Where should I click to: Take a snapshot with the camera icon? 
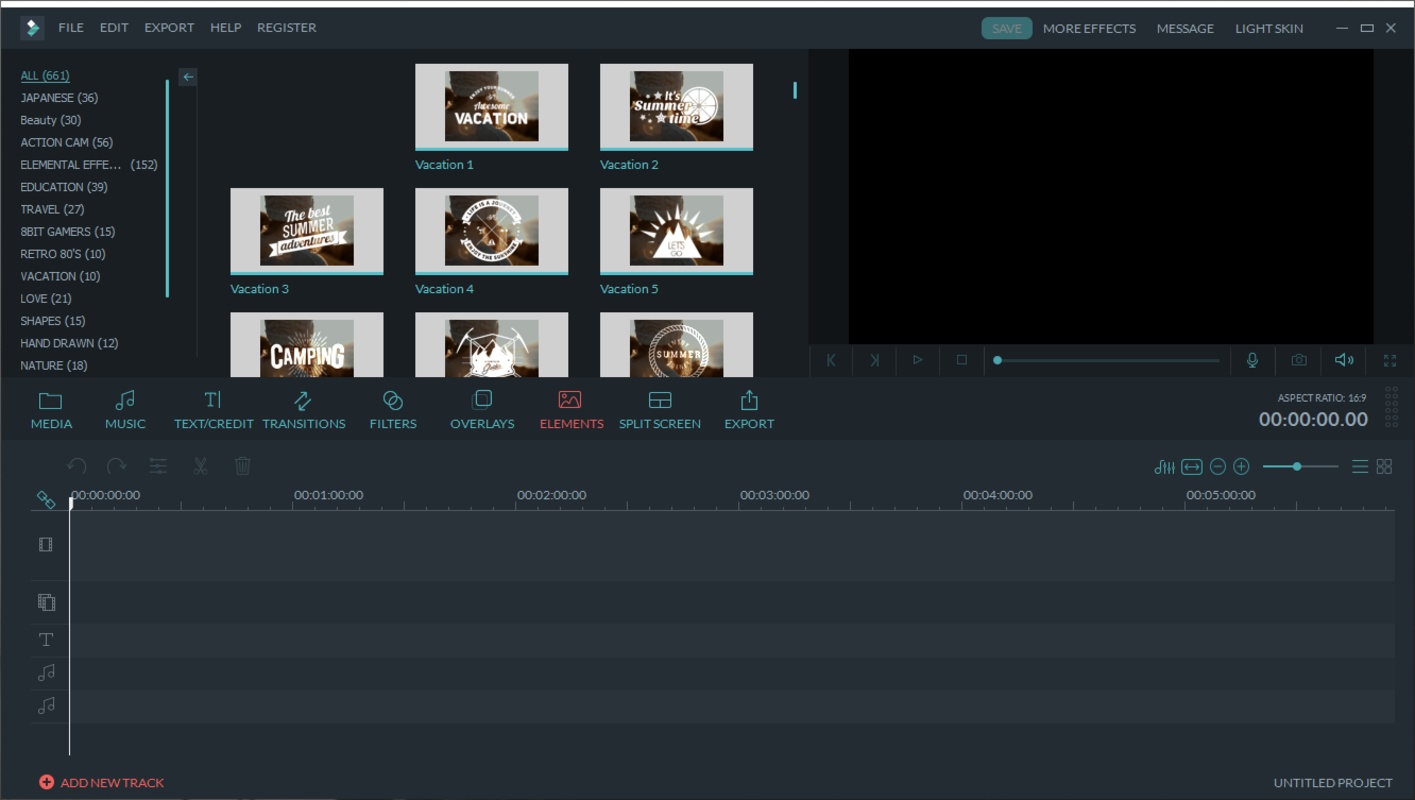coord(1298,360)
